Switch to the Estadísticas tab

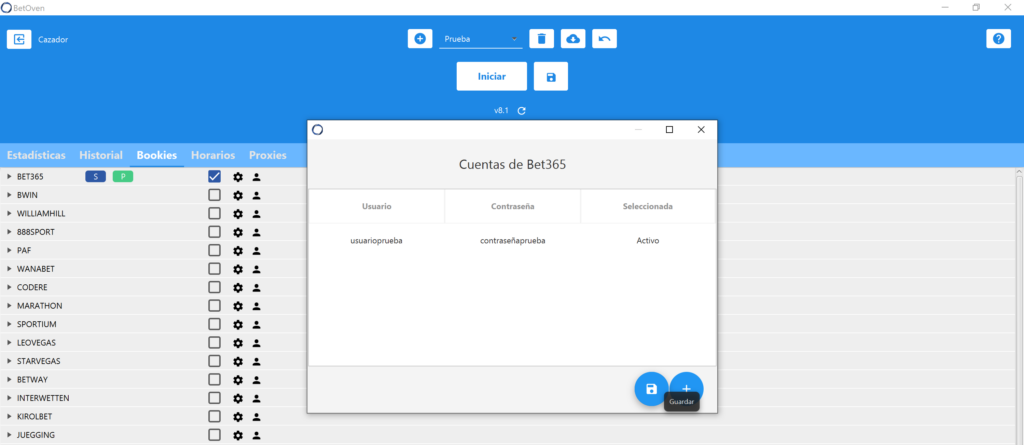(x=36, y=156)
